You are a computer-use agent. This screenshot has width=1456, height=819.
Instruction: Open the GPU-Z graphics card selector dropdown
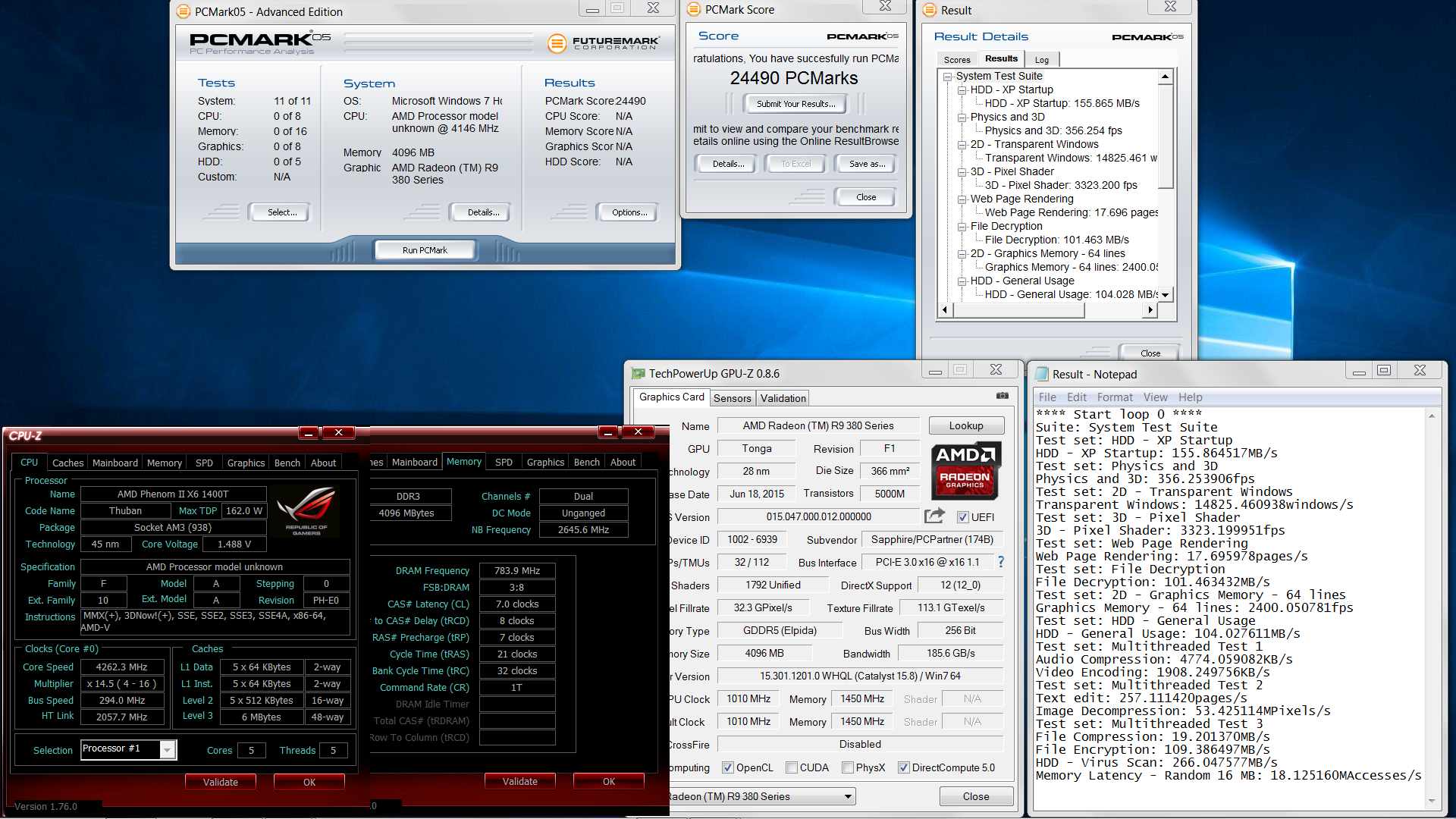click(848, 797)
